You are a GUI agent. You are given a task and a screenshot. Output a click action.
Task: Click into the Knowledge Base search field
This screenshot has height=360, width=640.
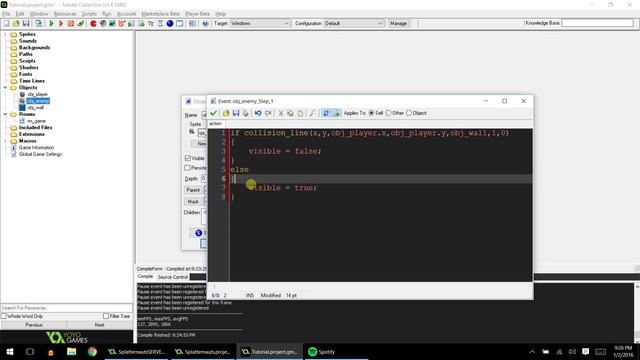[597, 23]
